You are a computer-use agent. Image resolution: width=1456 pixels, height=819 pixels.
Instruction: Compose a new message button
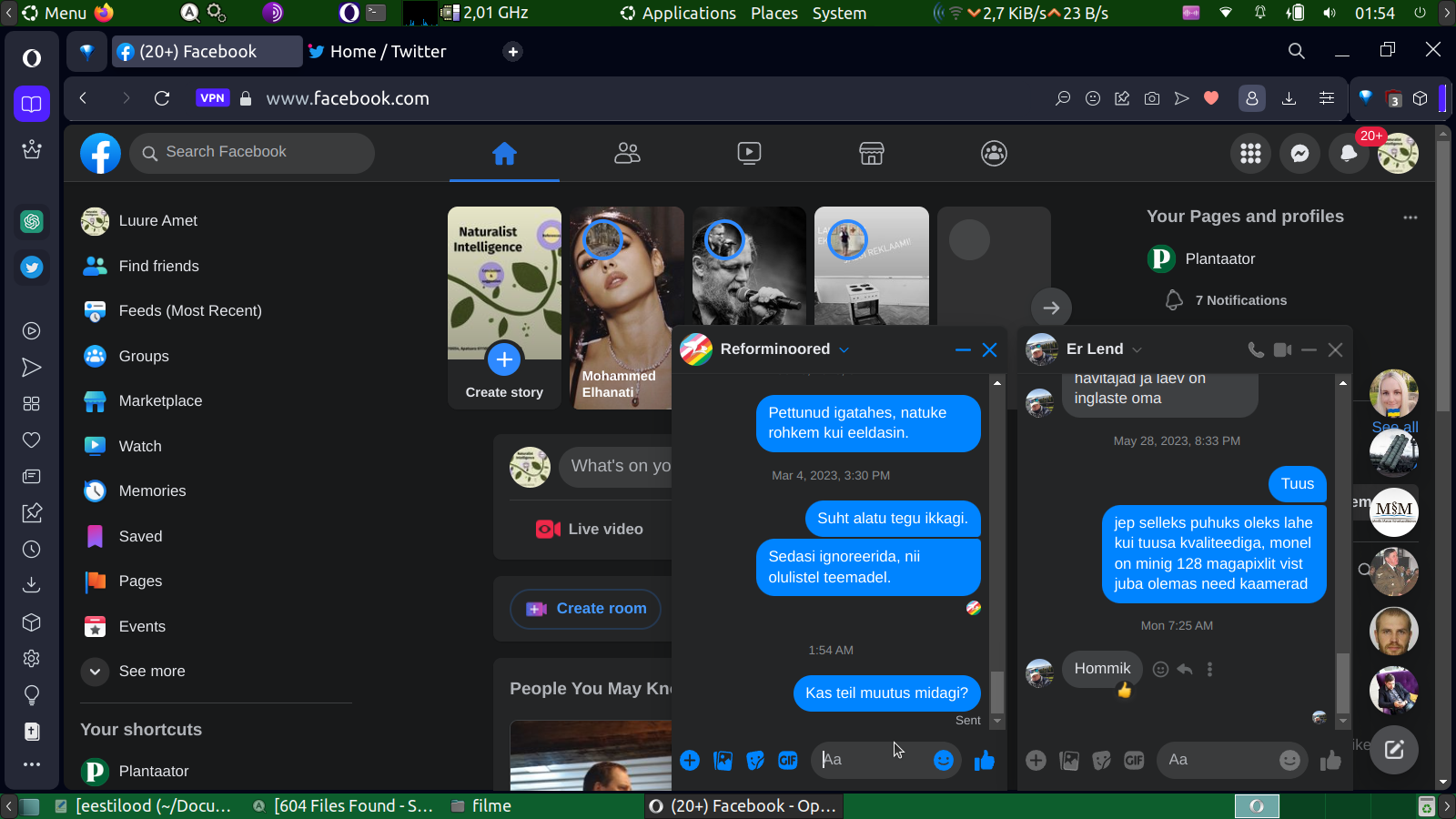[1394, 750]
